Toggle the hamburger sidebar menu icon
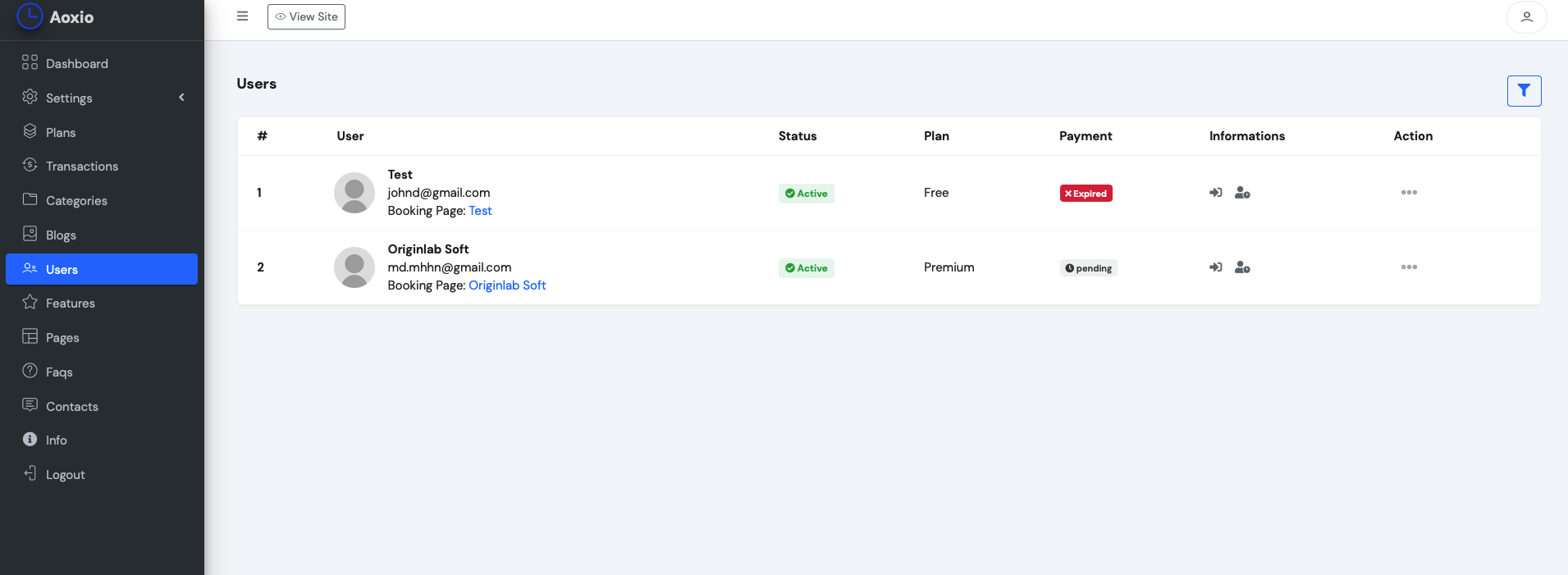Image resolution: width=1568 pixels, height=575 pixels. point(242,16)
